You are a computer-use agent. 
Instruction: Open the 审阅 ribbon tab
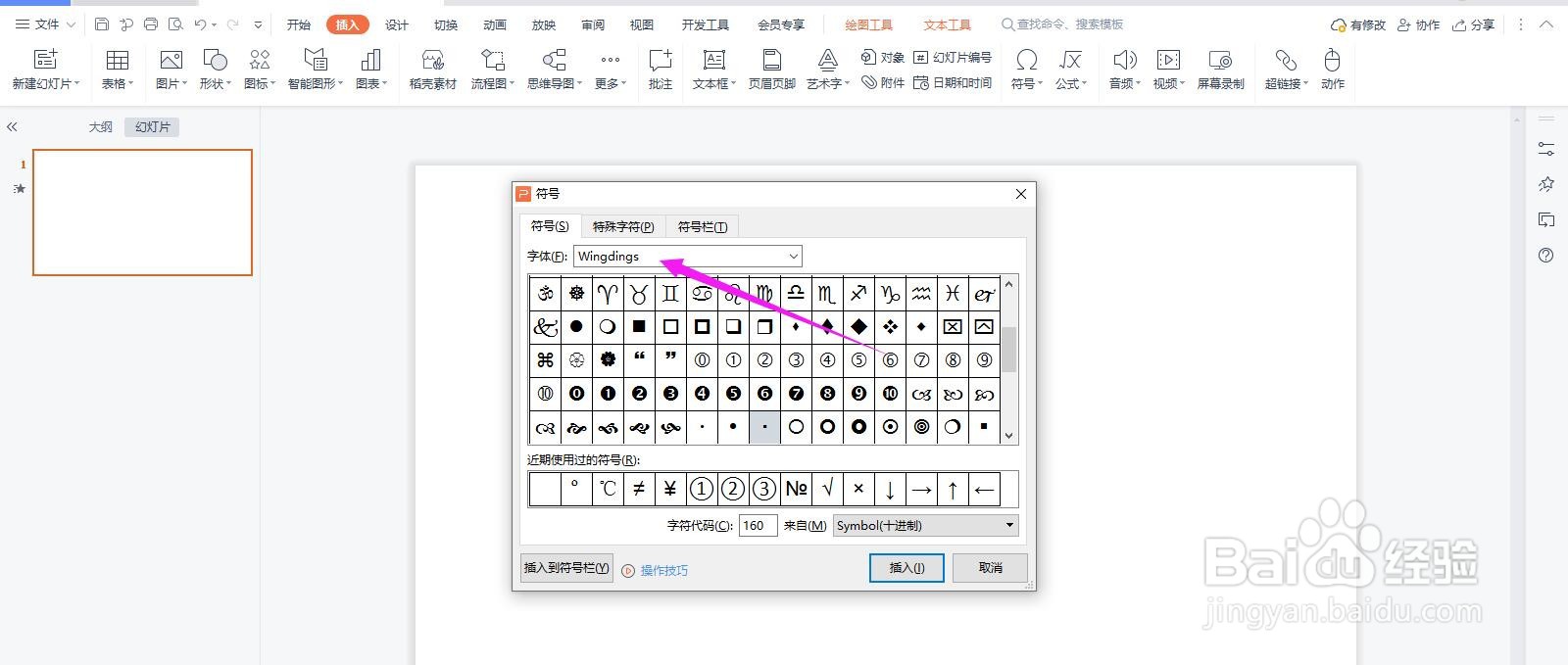pyautogui.click(x=593, y=24)
